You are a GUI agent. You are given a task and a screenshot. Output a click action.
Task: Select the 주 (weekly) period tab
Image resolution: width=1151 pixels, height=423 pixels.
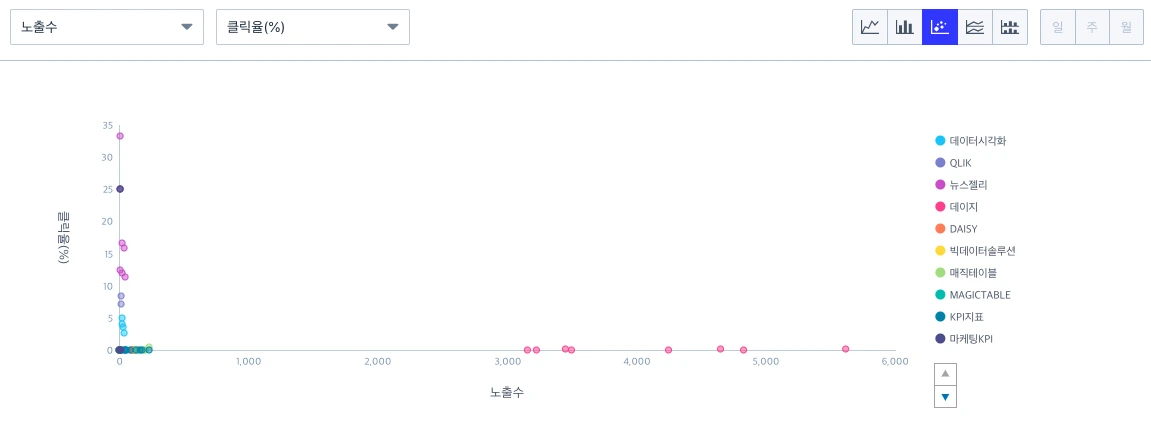1092,27
